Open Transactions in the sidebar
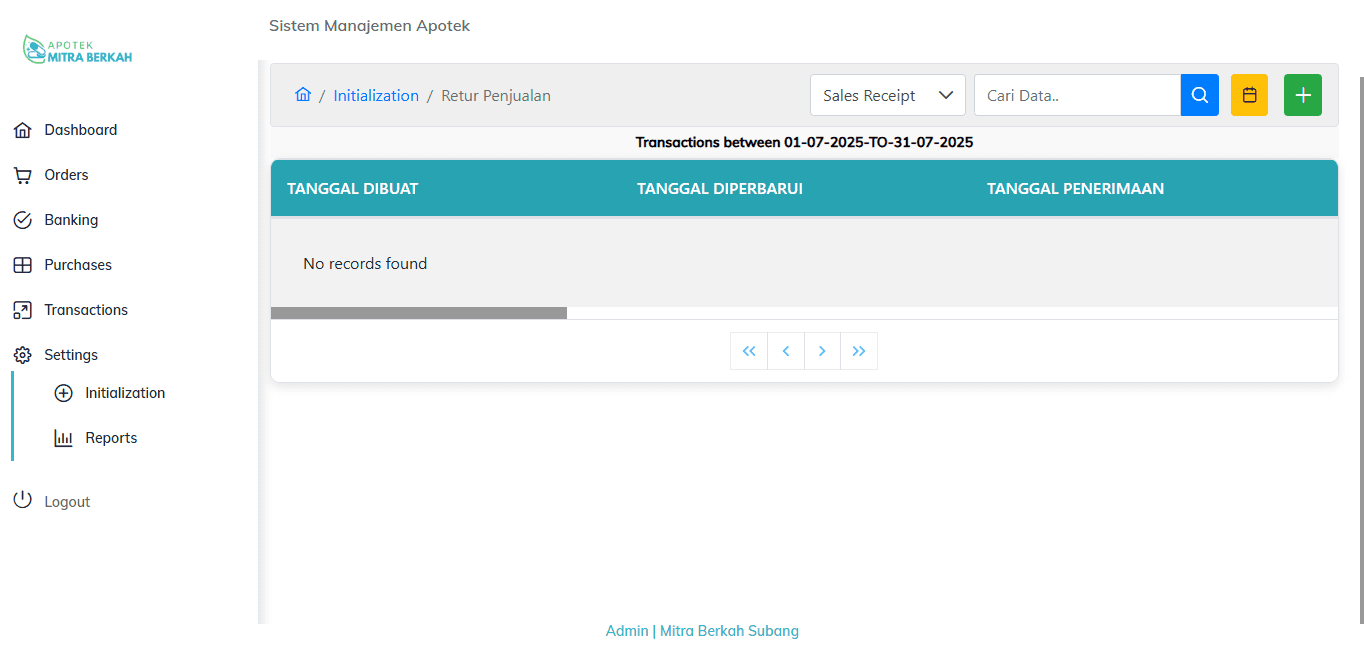Image resolution: width=1364 pixels, height=645 pixels. tap(86, 310)
